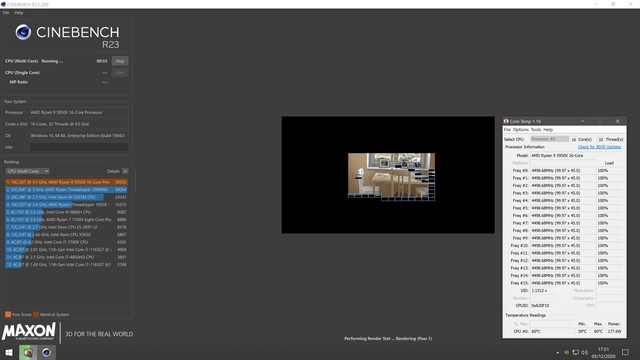The width and height of the screenshot is (640, 360).
Task: Click the Cinebench logo sphere icon
Action: (x=23, y=32)
